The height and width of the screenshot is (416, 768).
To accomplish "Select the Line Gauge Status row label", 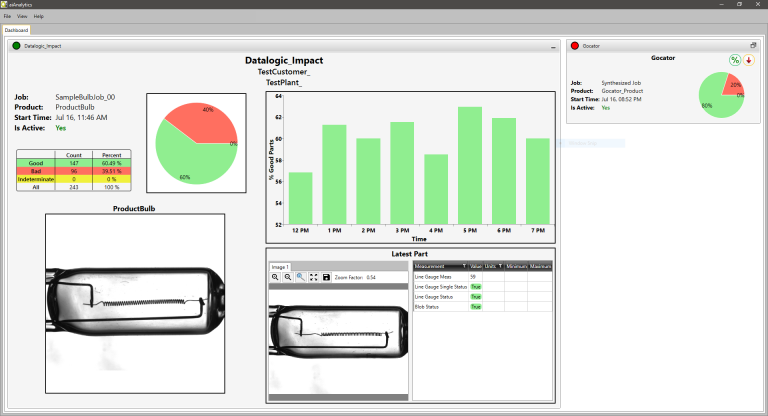I will [433, 297].
